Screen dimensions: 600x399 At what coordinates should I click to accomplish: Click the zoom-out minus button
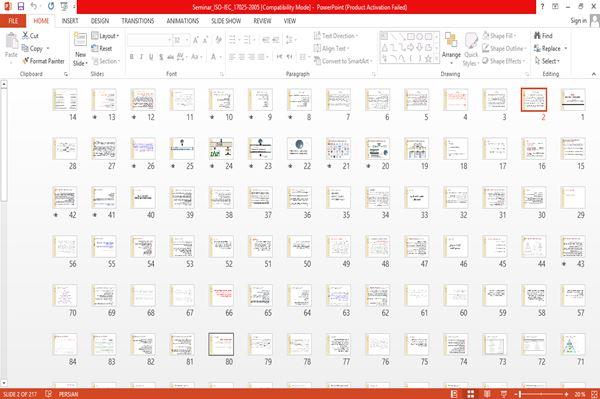pos(516,394)
